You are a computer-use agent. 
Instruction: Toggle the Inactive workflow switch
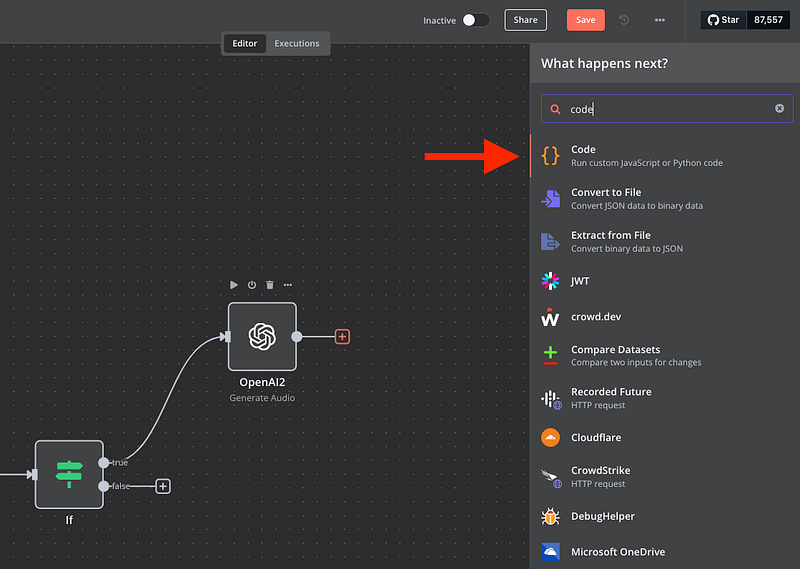476,20
